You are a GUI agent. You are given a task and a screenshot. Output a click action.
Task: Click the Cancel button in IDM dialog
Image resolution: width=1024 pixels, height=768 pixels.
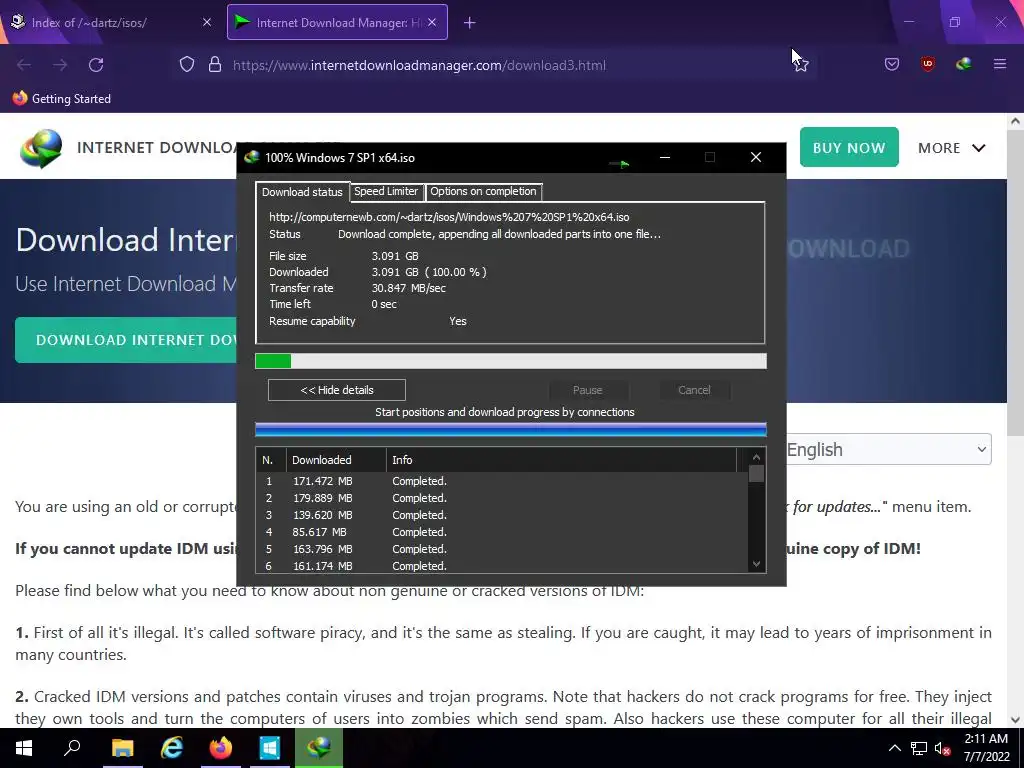click(694, 390)
